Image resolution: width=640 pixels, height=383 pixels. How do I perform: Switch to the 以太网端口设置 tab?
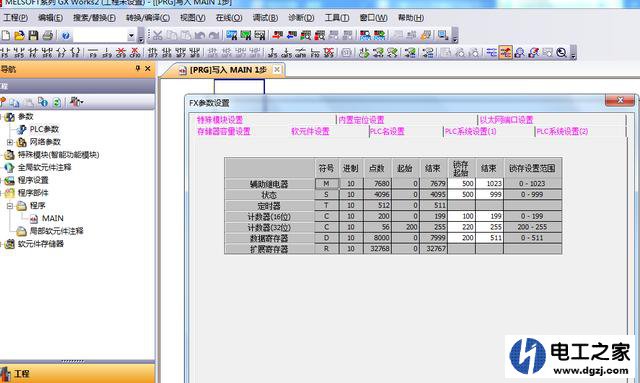(506, 120)
